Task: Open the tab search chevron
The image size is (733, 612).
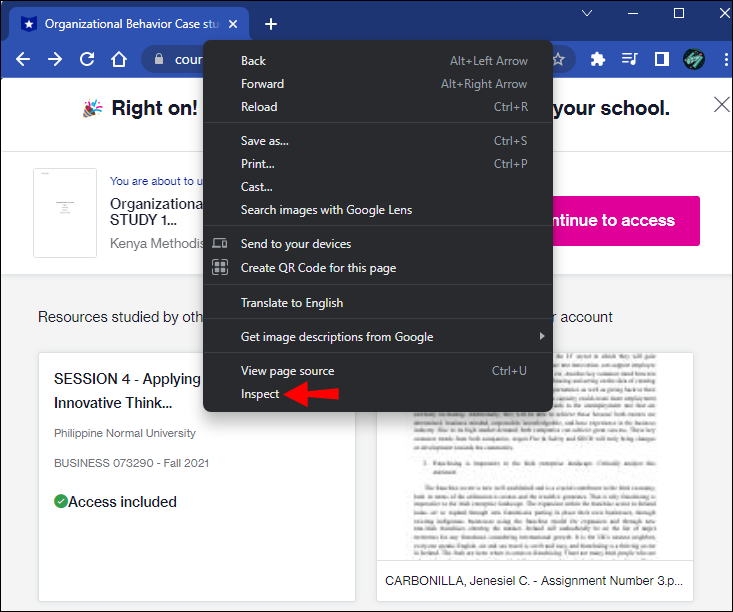Action: tap(587, 13)
